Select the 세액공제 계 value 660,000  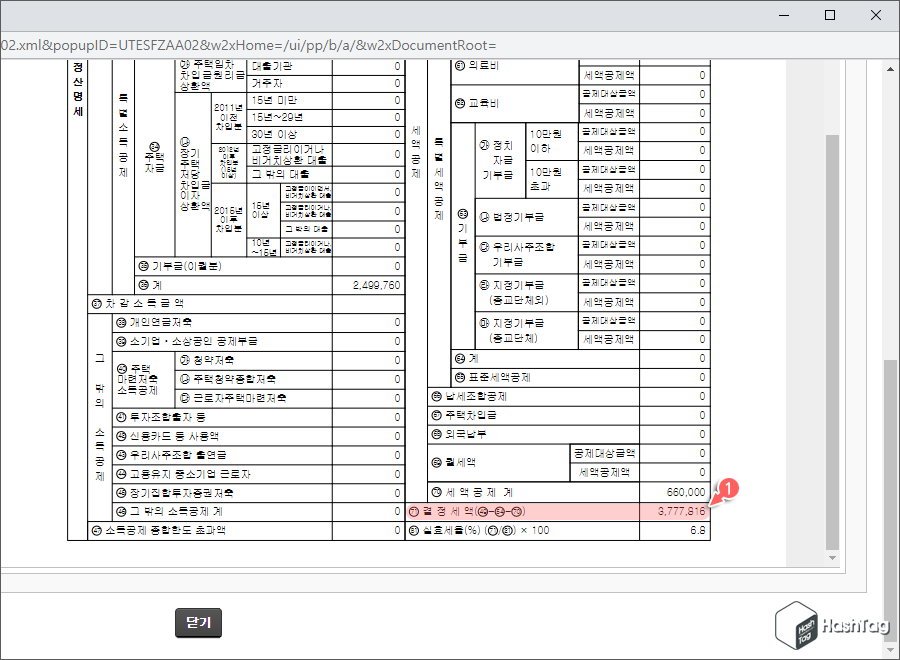[686, 492]
